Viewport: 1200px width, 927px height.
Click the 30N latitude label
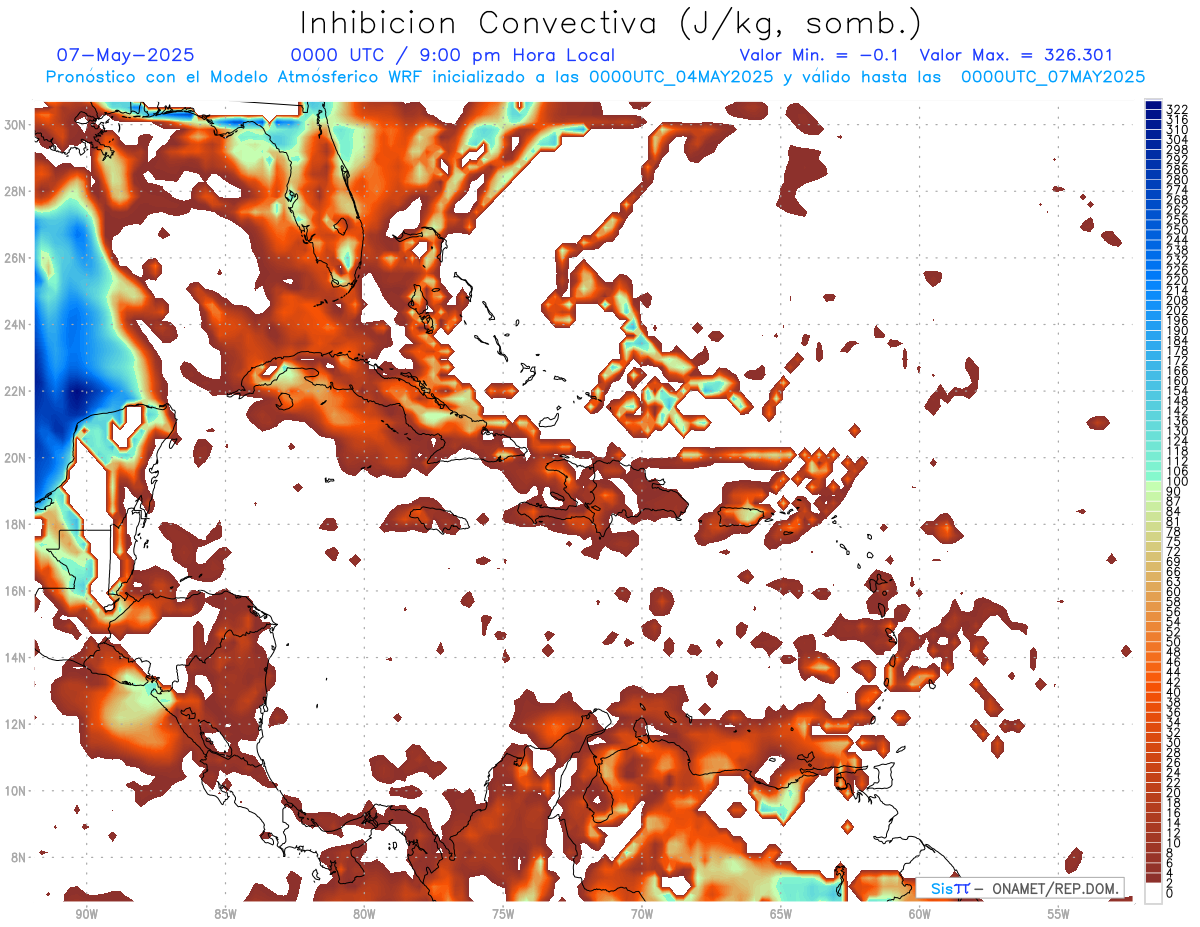(16, 125)
